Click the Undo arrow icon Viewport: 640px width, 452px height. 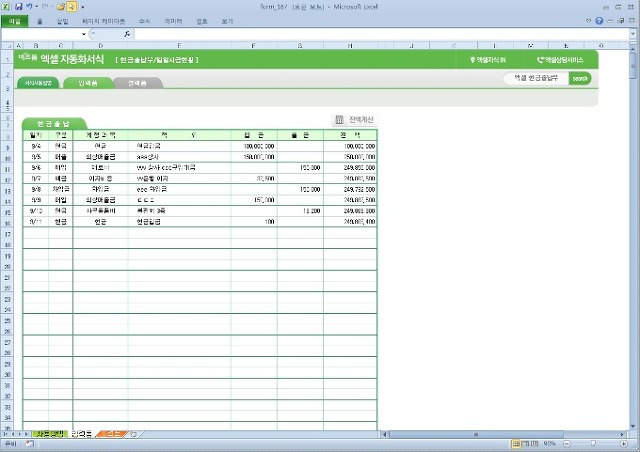point(29,7)
